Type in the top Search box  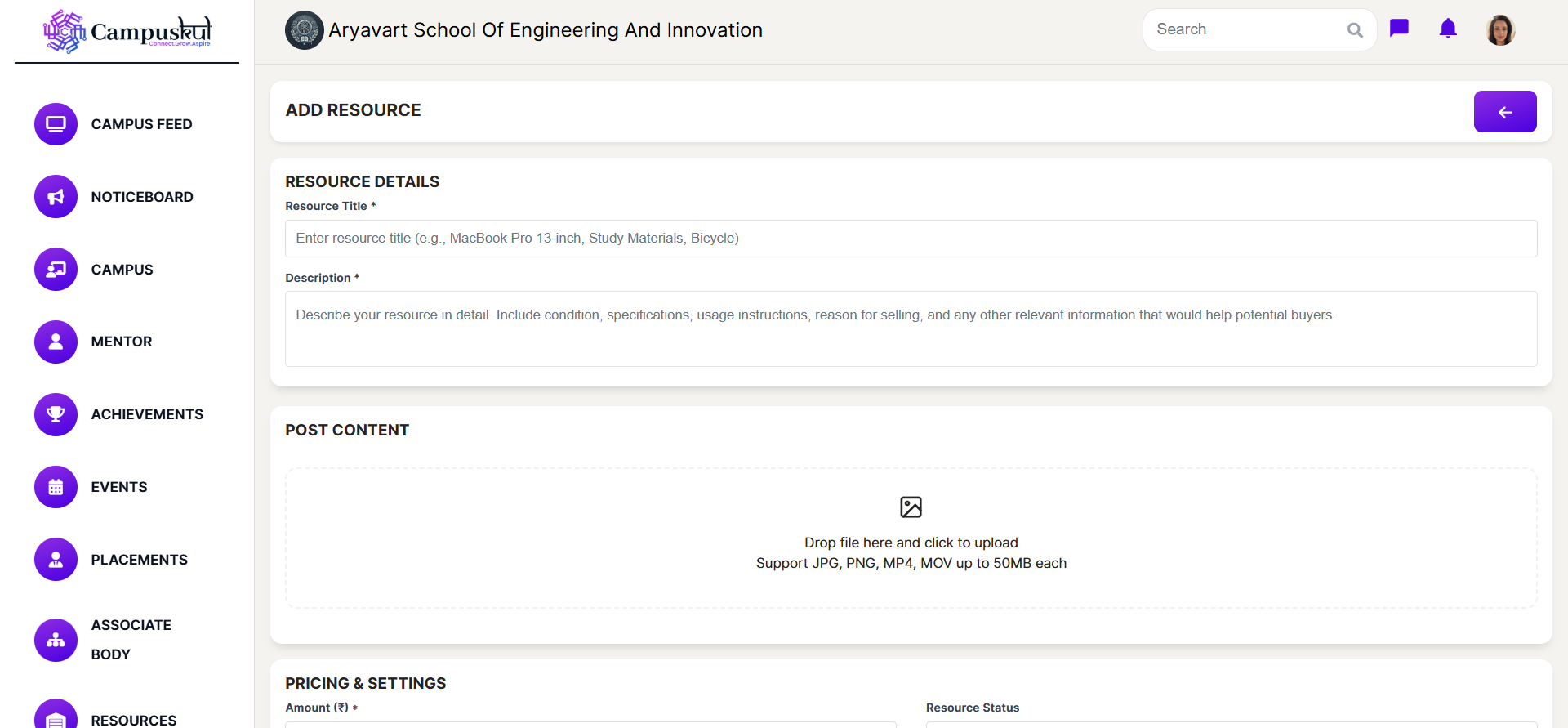coord(1245,29)
